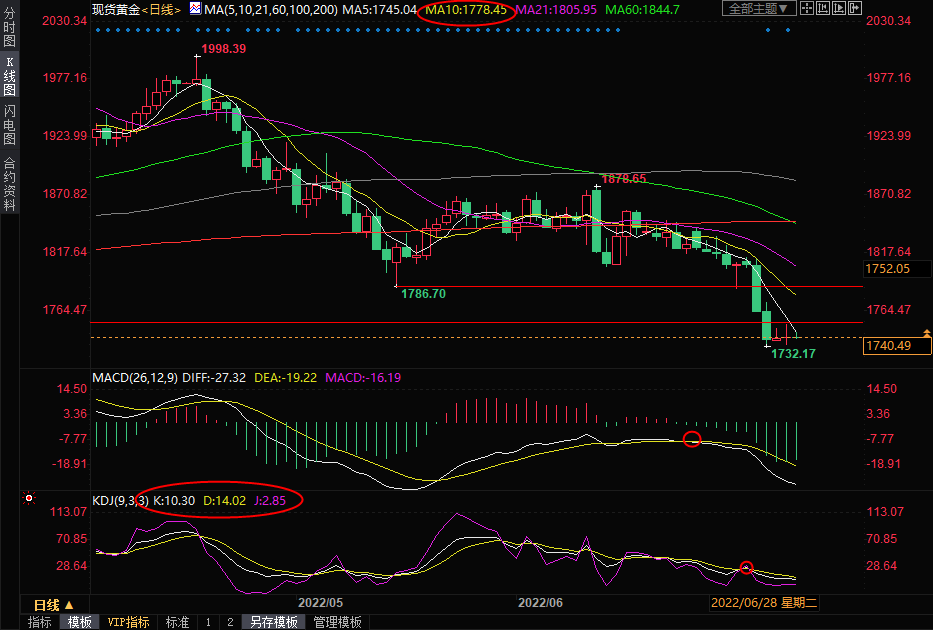Open the 闪电图 side tab
Viewport: 933px width, 630px height.
[9, 129]
